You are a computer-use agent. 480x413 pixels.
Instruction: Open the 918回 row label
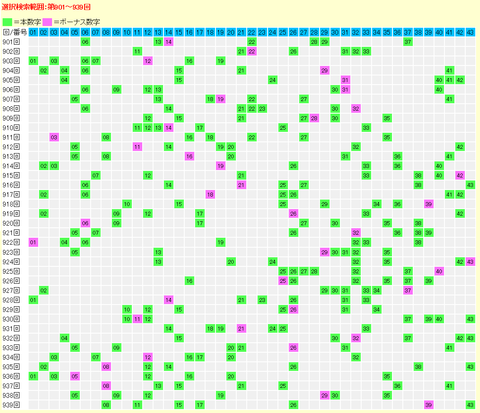tap(11, 204)
